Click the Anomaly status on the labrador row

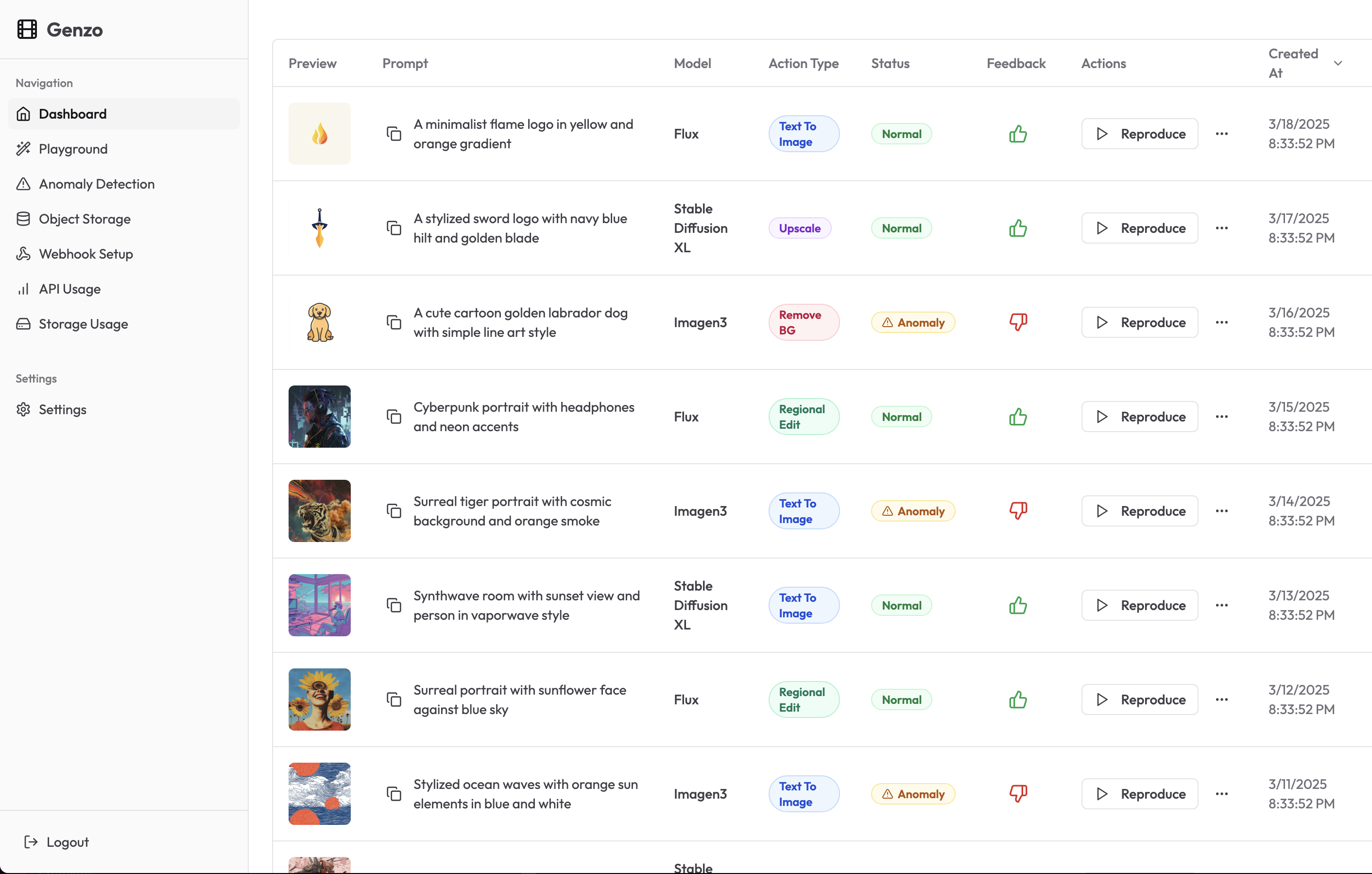(913, 322)
